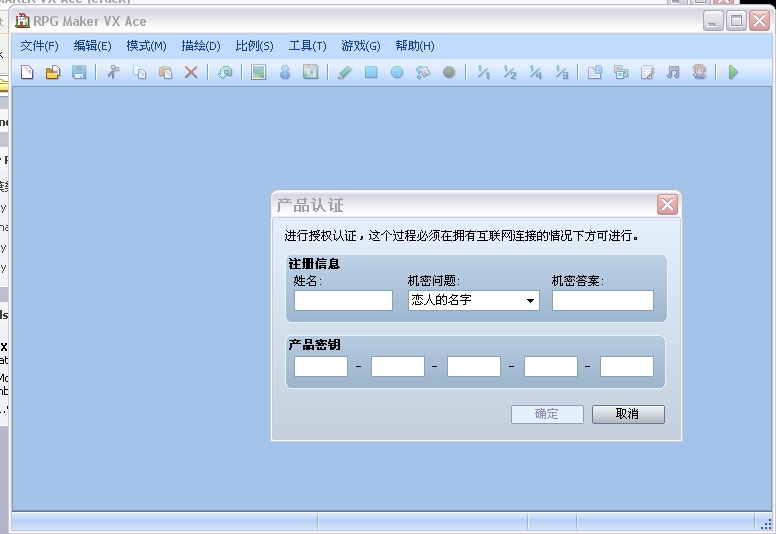Select the Rectangle drawing tool
Screen dimensions: 776x534
tap(371, 72)
